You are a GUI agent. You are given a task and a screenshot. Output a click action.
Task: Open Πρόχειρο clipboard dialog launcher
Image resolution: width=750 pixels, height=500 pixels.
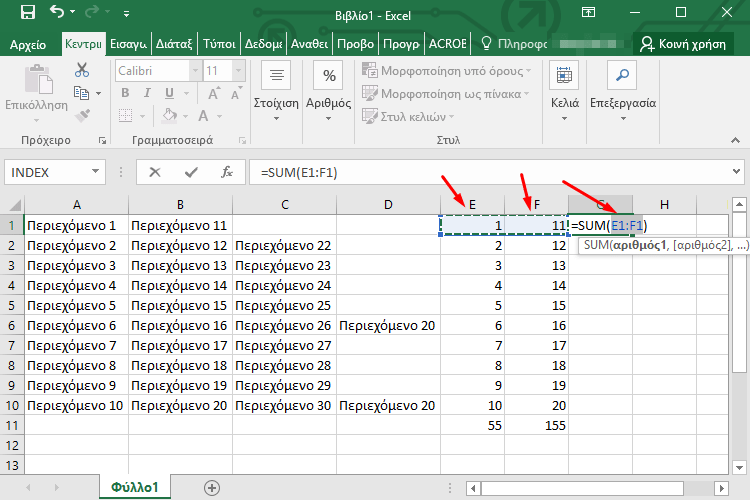click(x=102, y=140)
